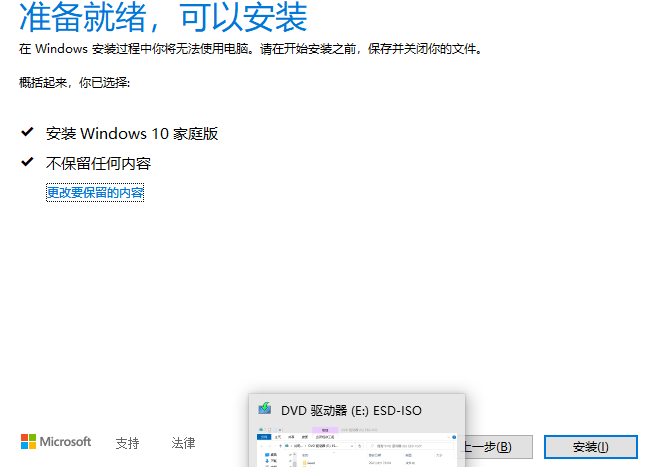
Task: Click the 安装 Windows 10 家庭版 text
Action: (132, 134)
